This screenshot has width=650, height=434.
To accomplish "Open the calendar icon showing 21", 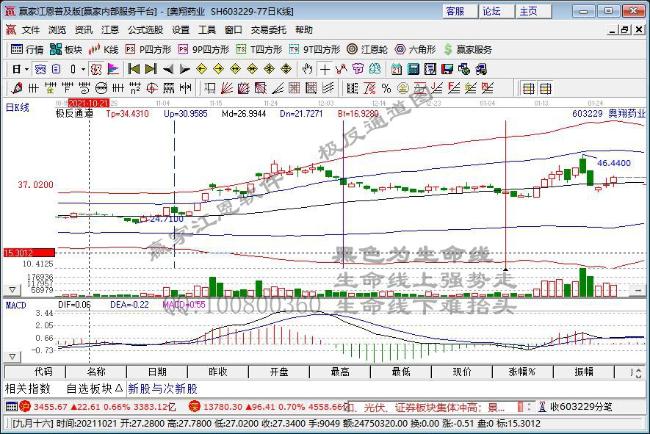I will click(x=396, y=69).
